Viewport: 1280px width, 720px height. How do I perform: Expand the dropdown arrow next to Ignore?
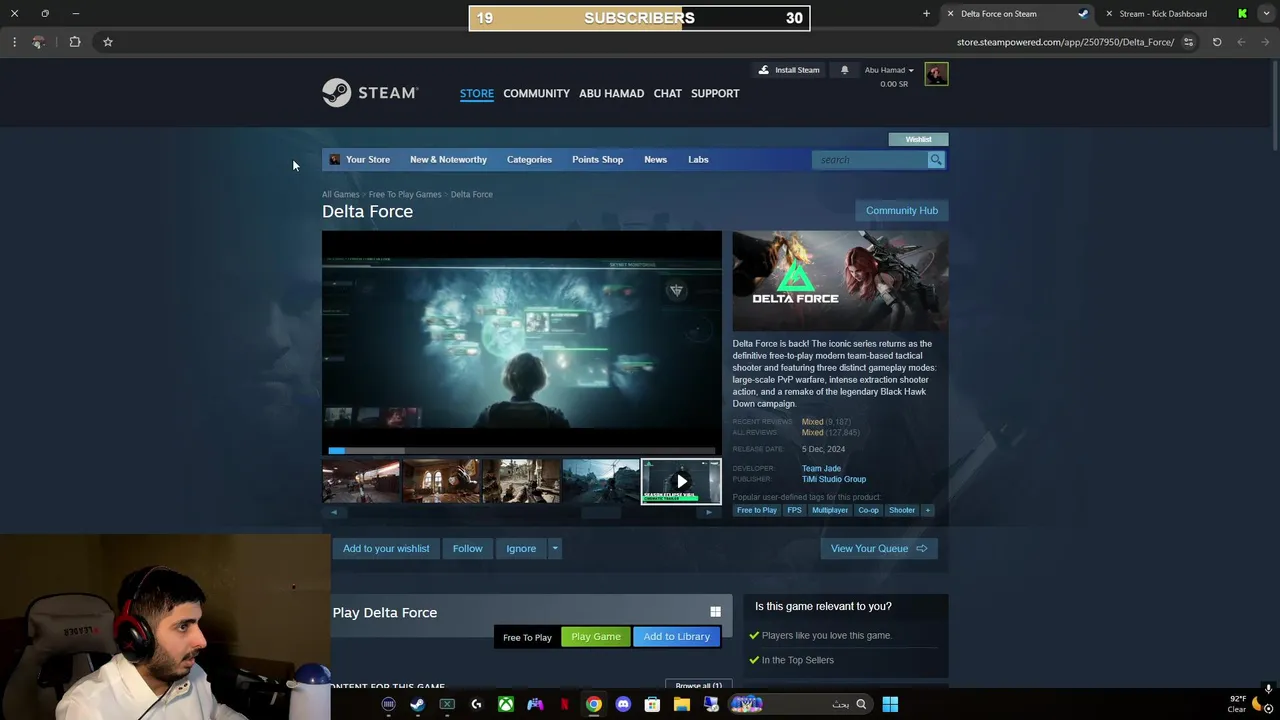(x=555, y=548)
